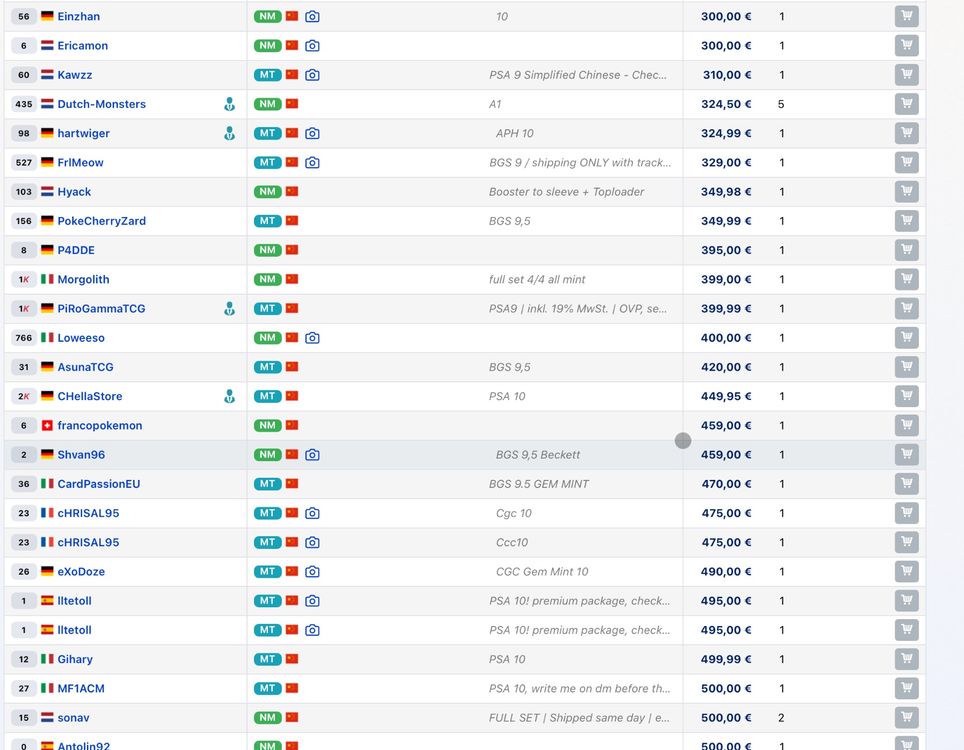964x750 pixels.
Task: Select seller name MF1ACM
Action: [x=80, y=689]
